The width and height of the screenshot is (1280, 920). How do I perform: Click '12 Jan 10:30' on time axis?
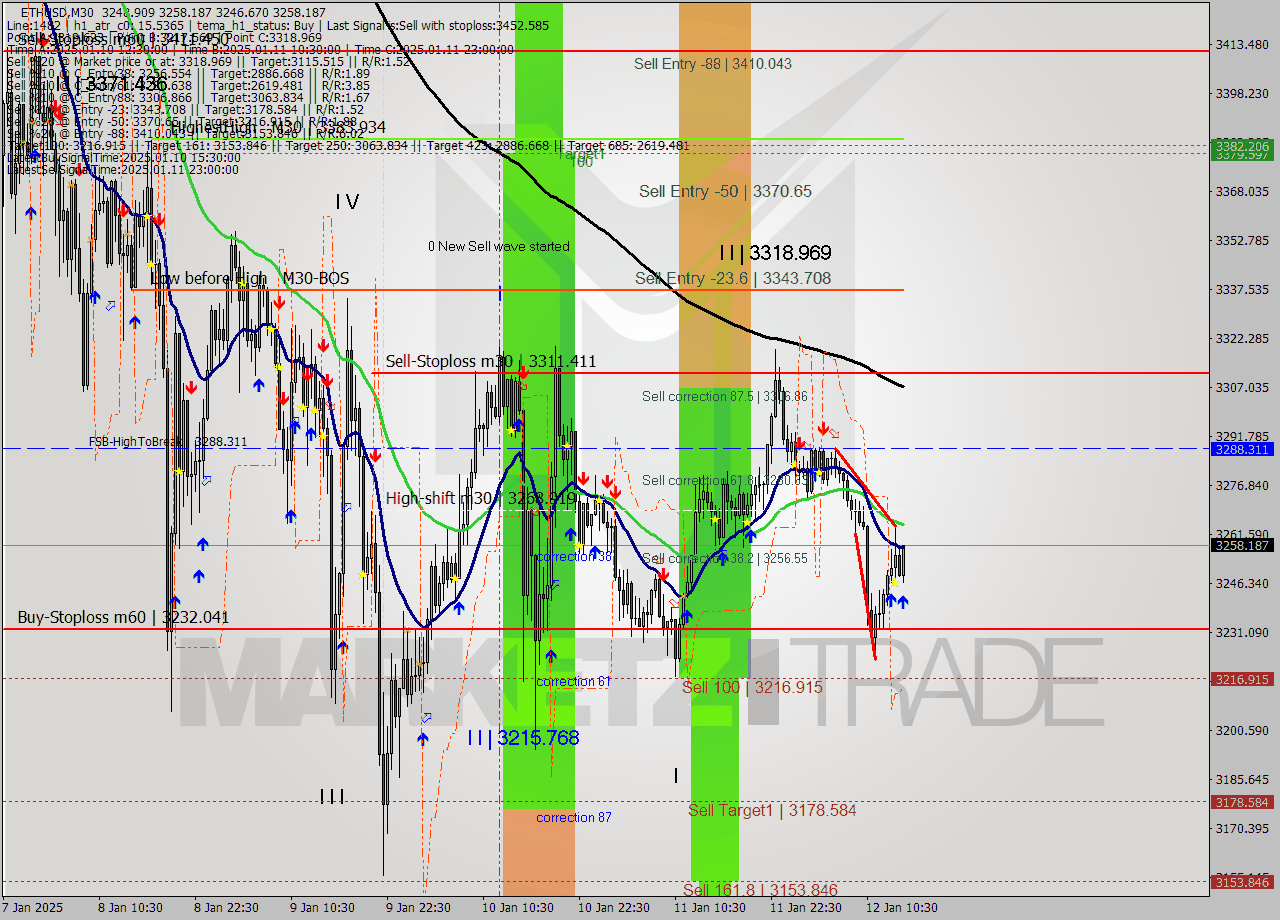[x=902, y=908]
